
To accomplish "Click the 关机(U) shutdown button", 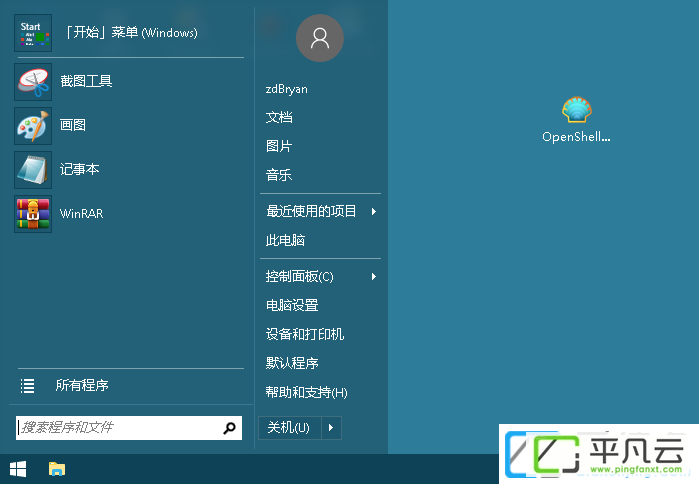I will click(x=290, y=428).
